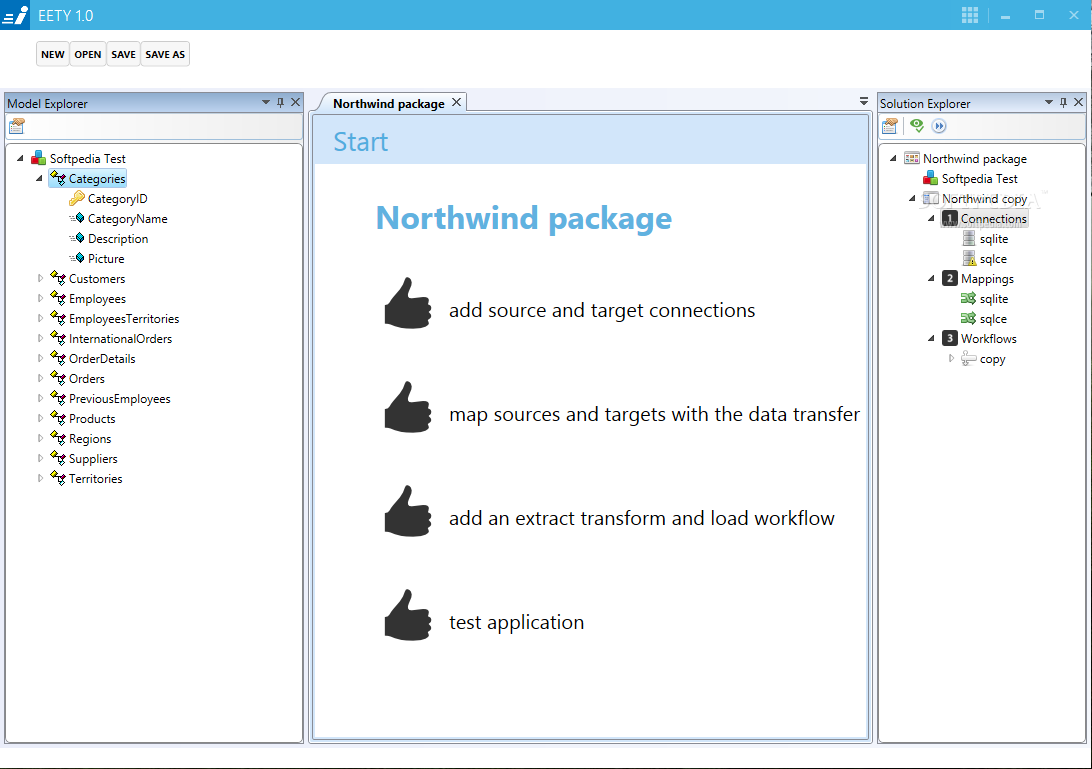The image size is (1092, 769).
Task: Click thumbs-up beside map sources and targets
Action: tap(408, 407)
